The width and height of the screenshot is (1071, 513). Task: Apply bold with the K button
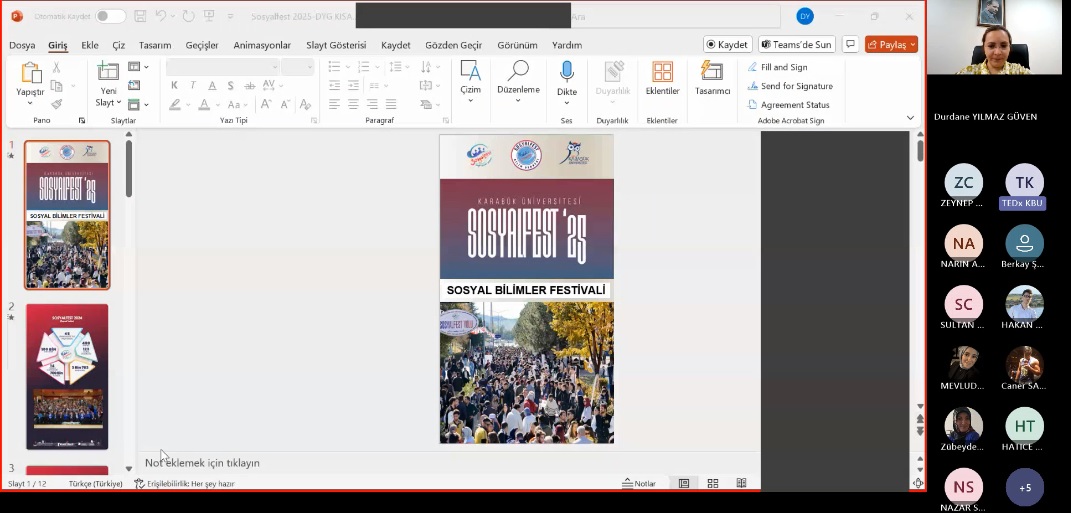(174, 85)
